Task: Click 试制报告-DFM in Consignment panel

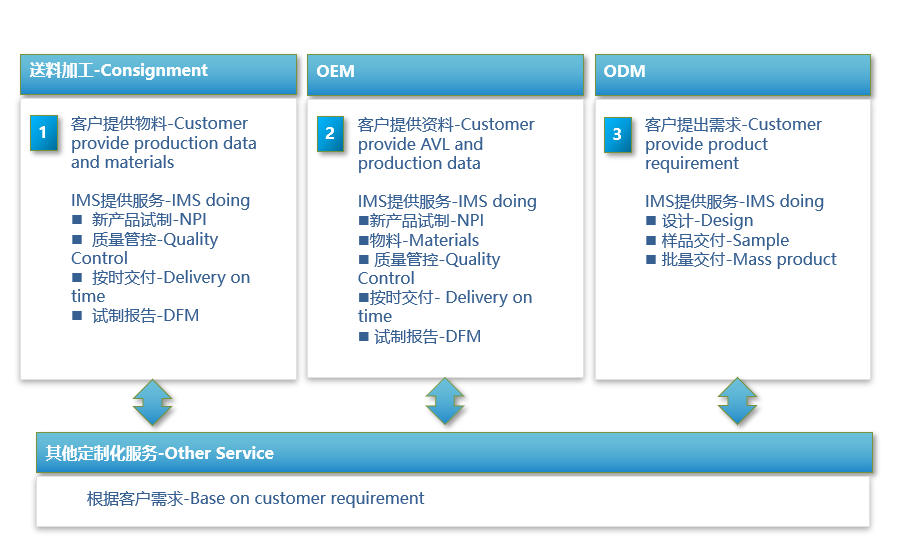Action: click(145, 316)
